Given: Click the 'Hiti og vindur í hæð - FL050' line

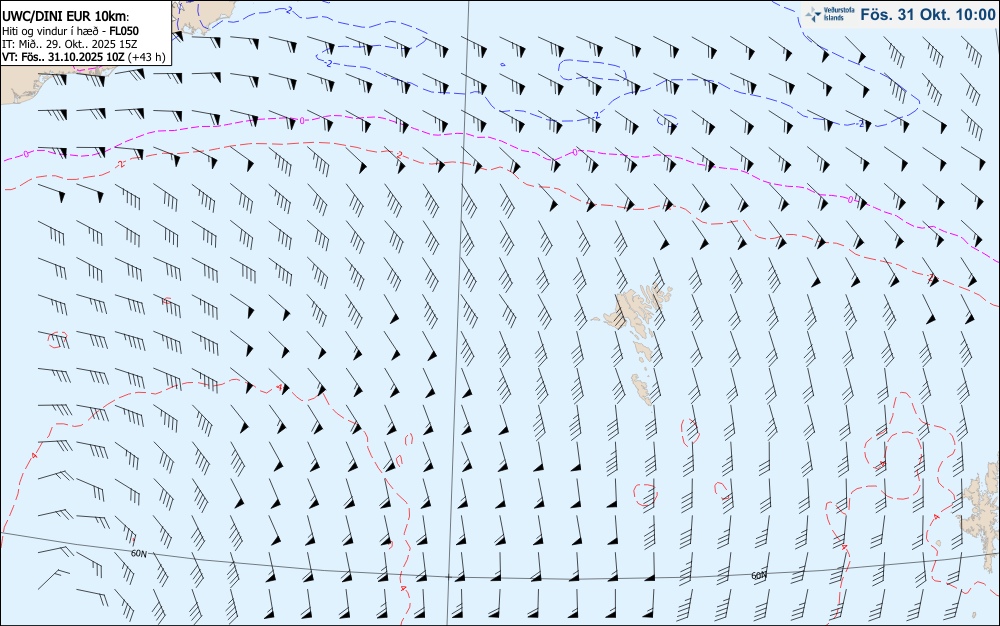Looking at the screenshot, I should point(70,31).
